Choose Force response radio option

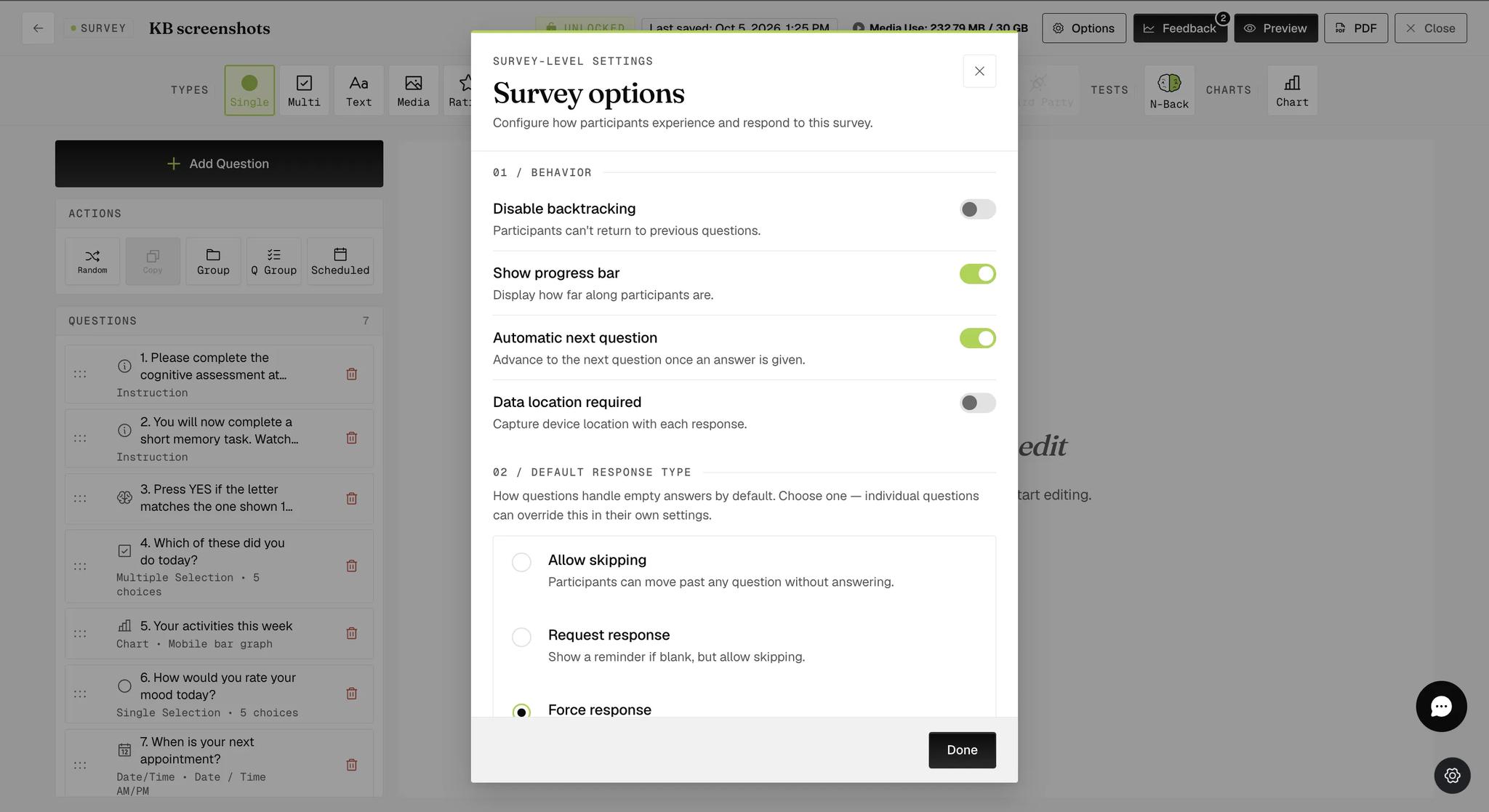pyautogui.click(x=521, y=711)
